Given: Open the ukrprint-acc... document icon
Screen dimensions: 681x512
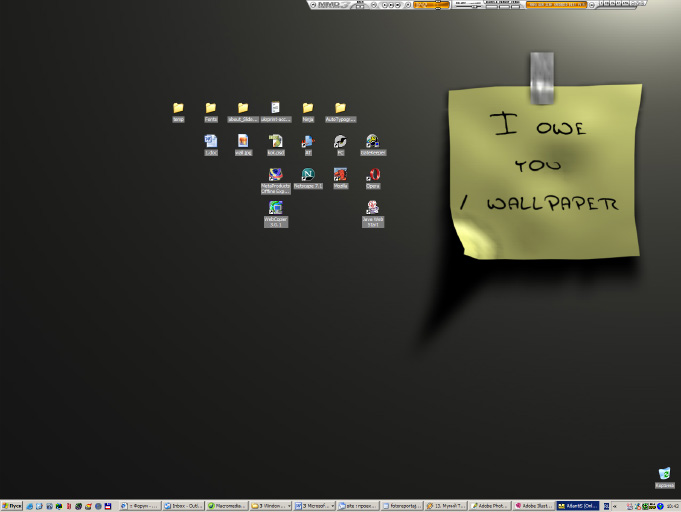Looking at the screenshot, I should pyautogui.click(x=275, y=112).
